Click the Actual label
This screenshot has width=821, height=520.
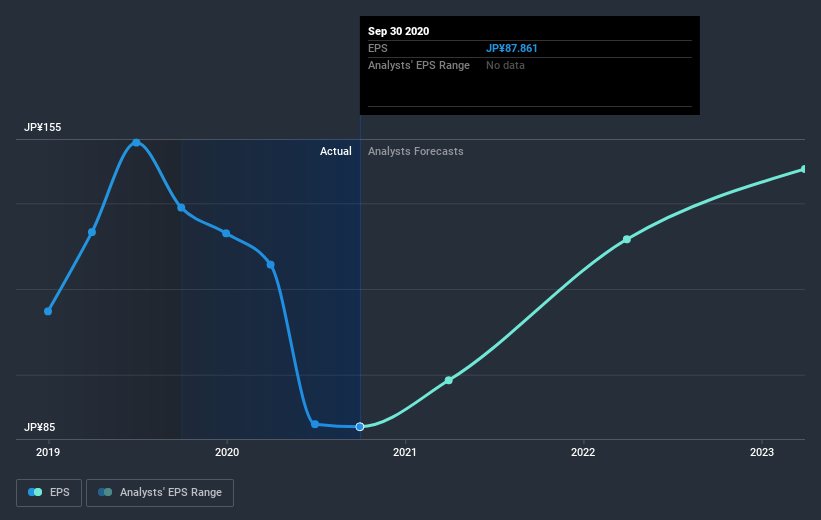336,151
